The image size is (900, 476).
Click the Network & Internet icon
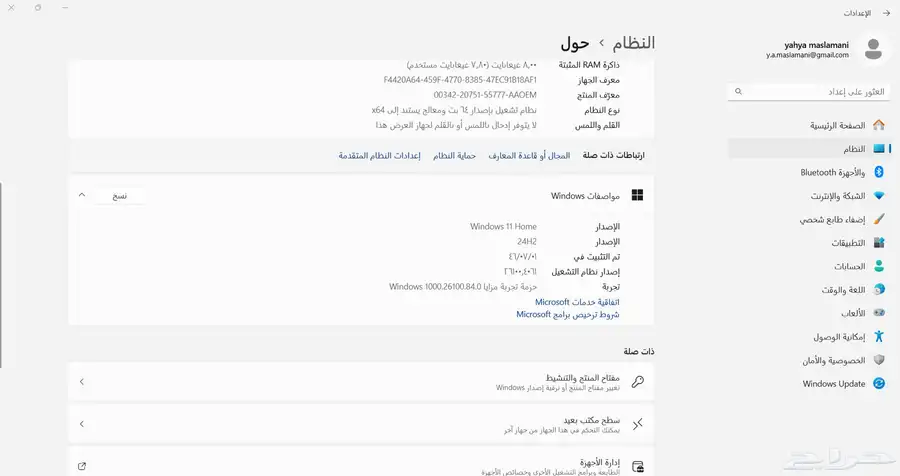(x=879, y=196)
